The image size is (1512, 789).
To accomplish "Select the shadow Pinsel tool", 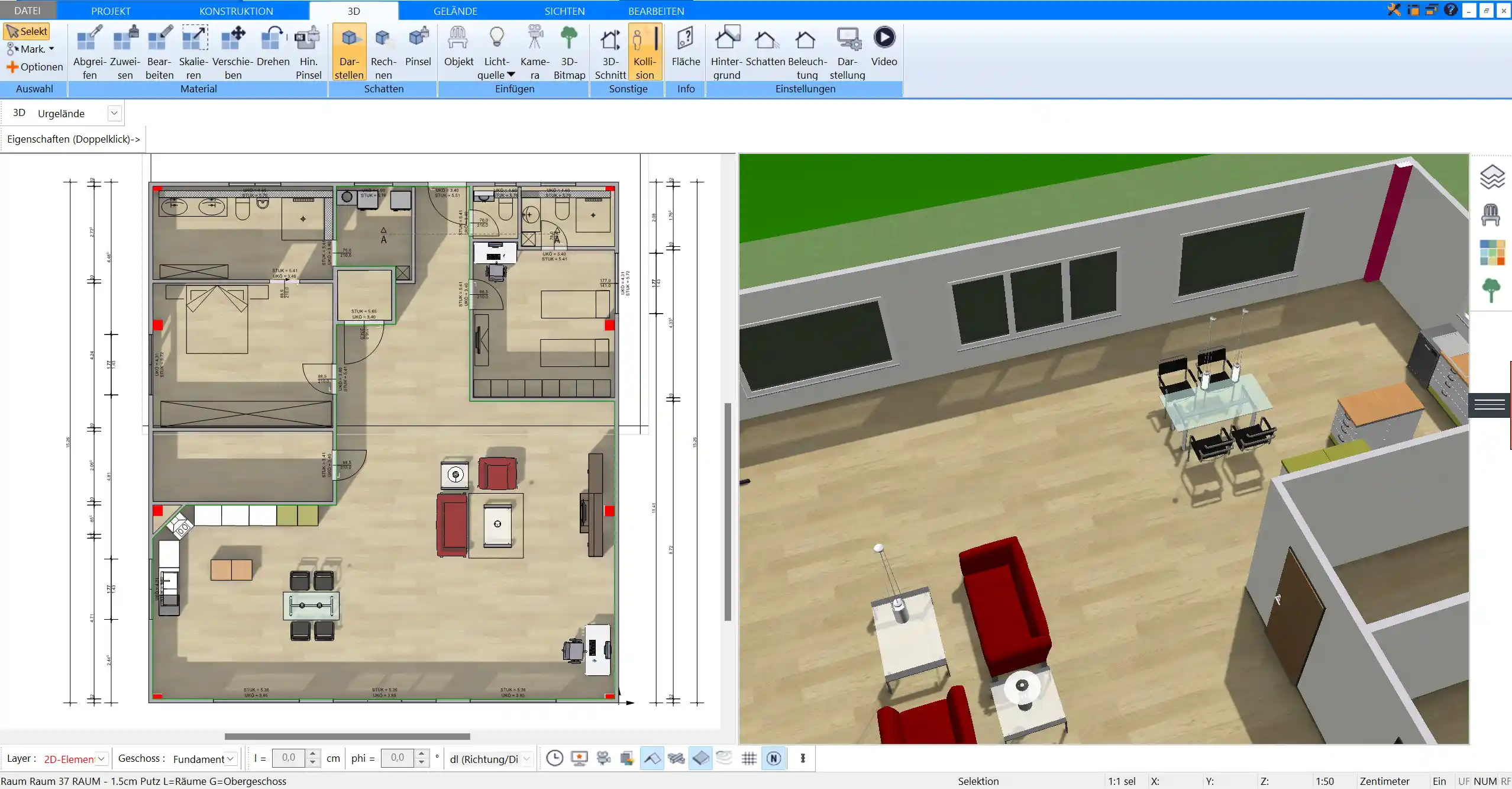I will click(418, 46).
